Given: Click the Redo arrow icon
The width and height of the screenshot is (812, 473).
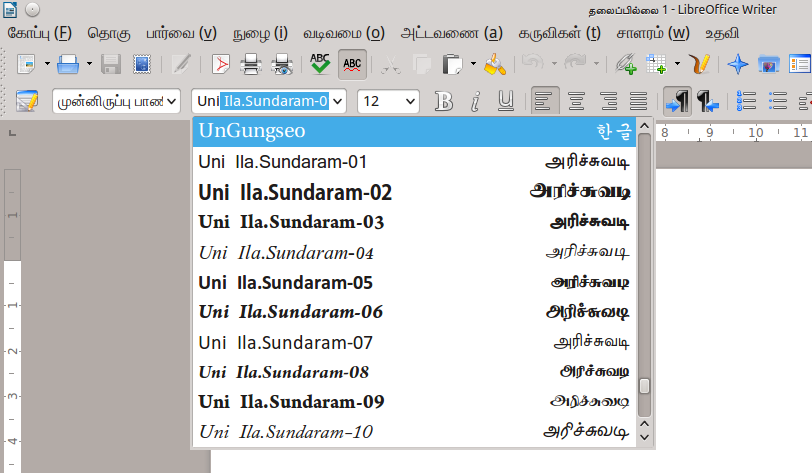Looking at the screenshot, I should pyautogui.click(x=575, y=63).
